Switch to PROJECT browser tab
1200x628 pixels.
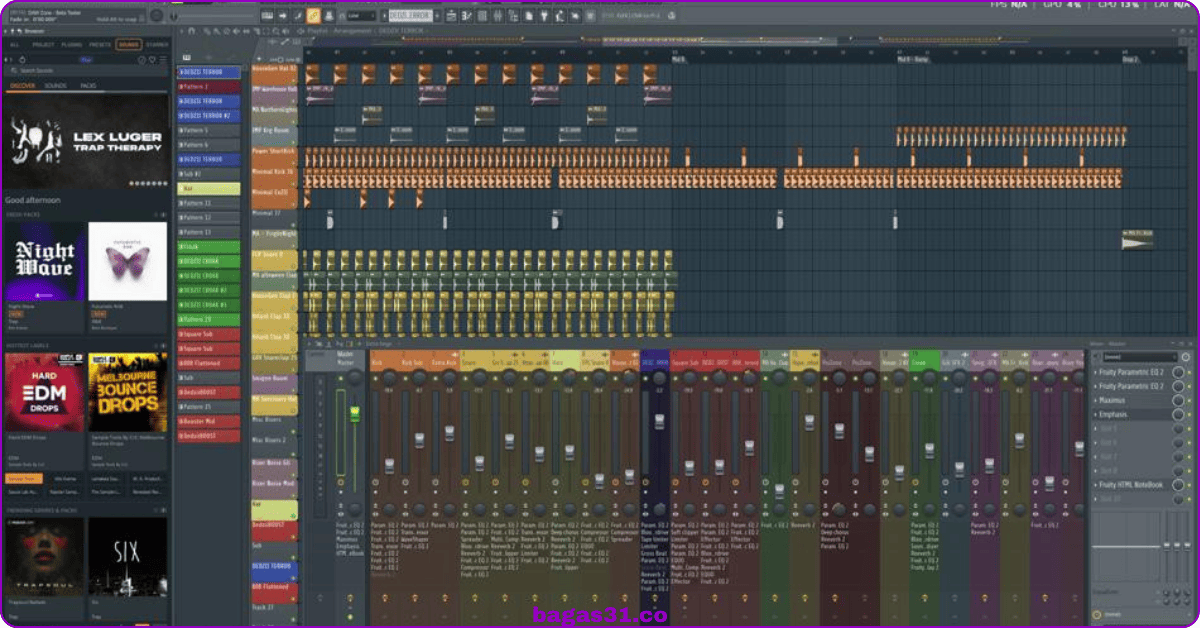click(43, 45)
